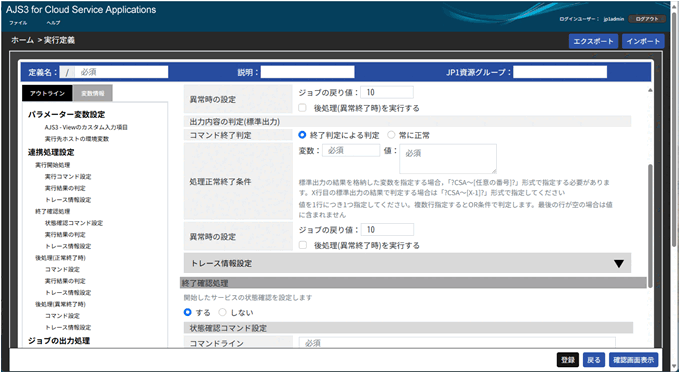Click the scroll-up arrow of the form panel

coord(650,90)
